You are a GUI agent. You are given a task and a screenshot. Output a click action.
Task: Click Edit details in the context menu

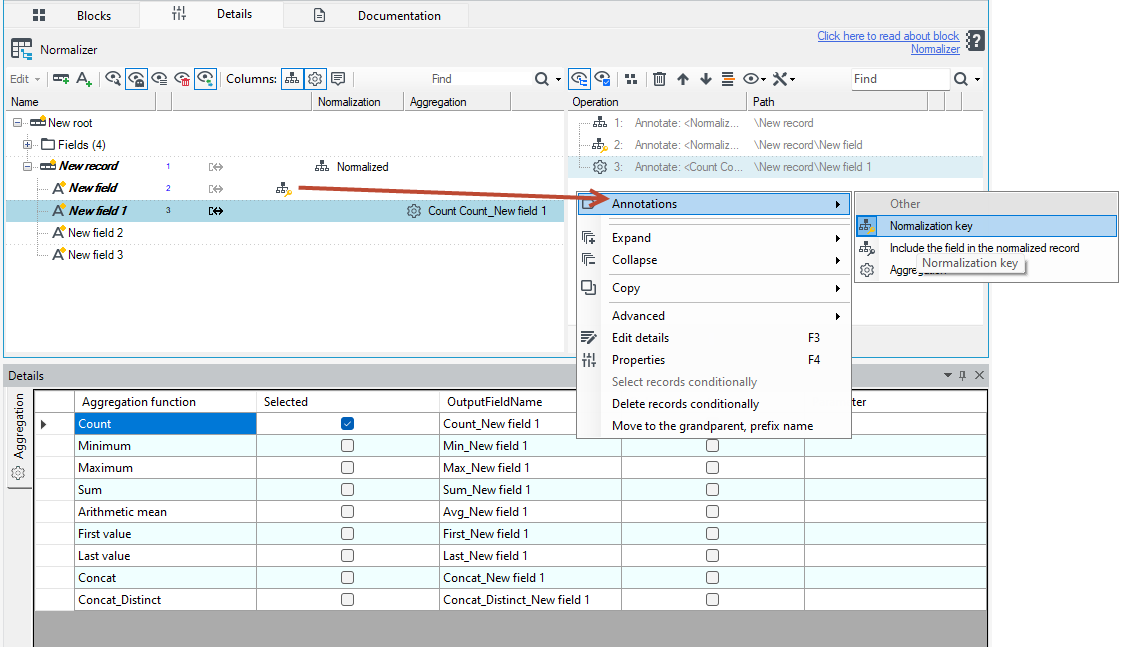[x=714, y=338]
